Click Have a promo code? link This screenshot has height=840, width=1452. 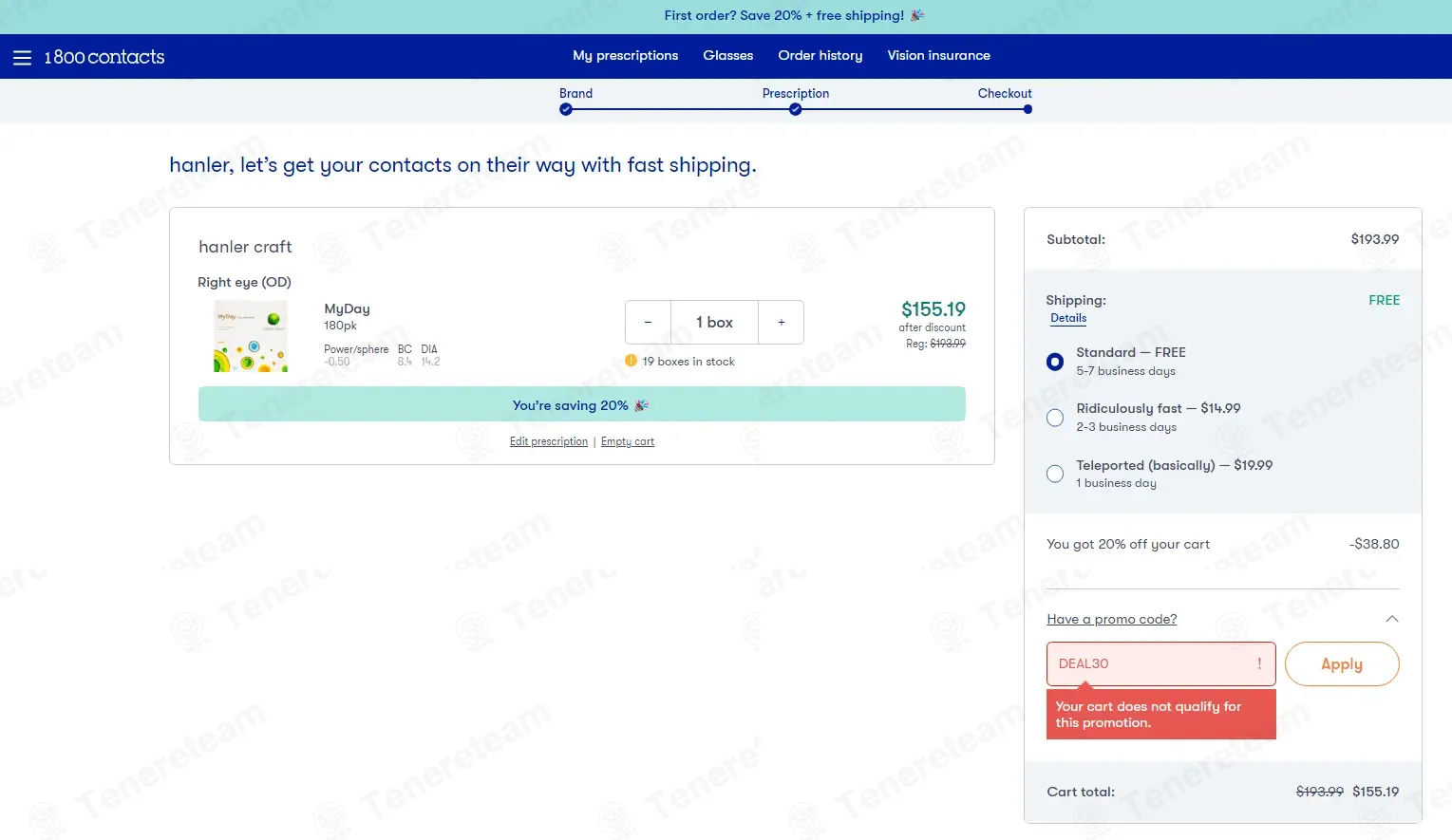pos(1112,619)
